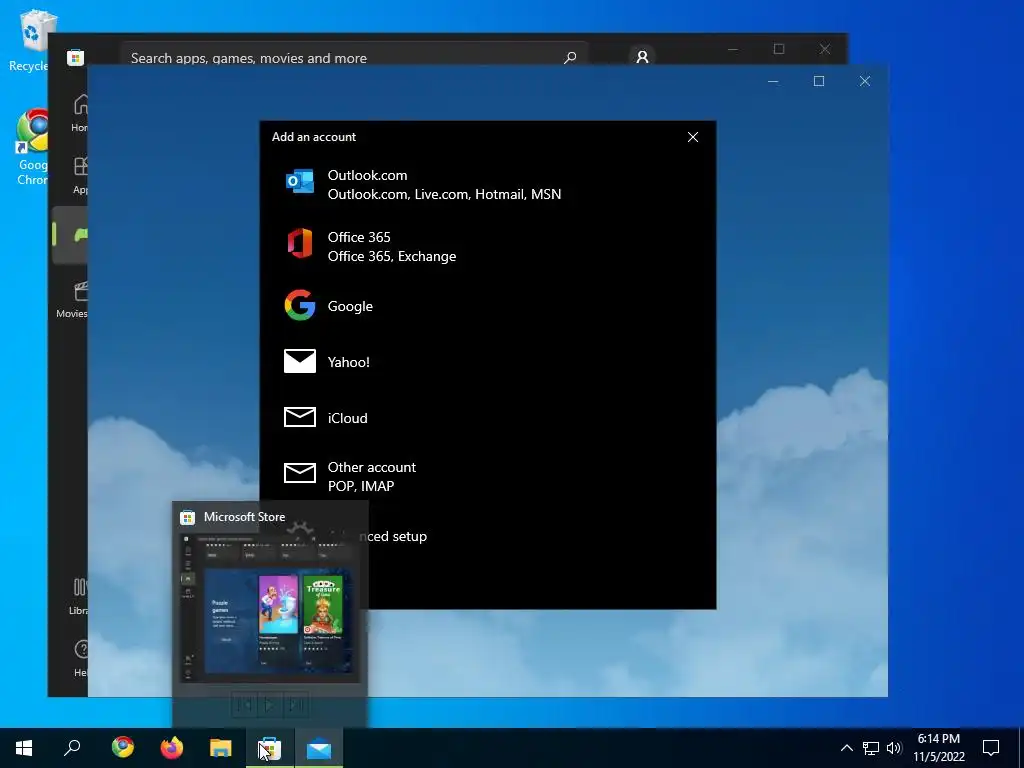The height and width of the screenshot is (768, 1024).
Task: Click the Office 365, Exchange subtitle text
Action: (x=392, y=256)
